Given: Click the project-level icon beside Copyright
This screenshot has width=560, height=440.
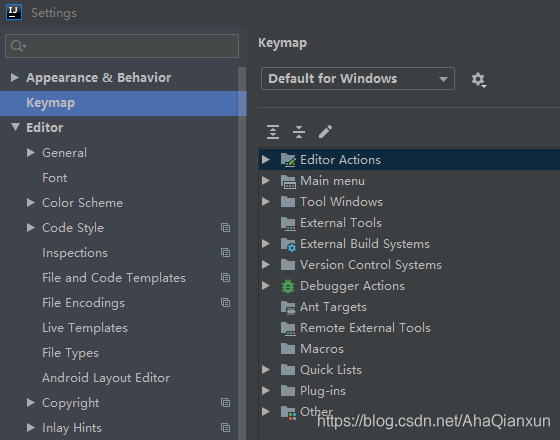Looking at the screenshot, I should point(225,402).
